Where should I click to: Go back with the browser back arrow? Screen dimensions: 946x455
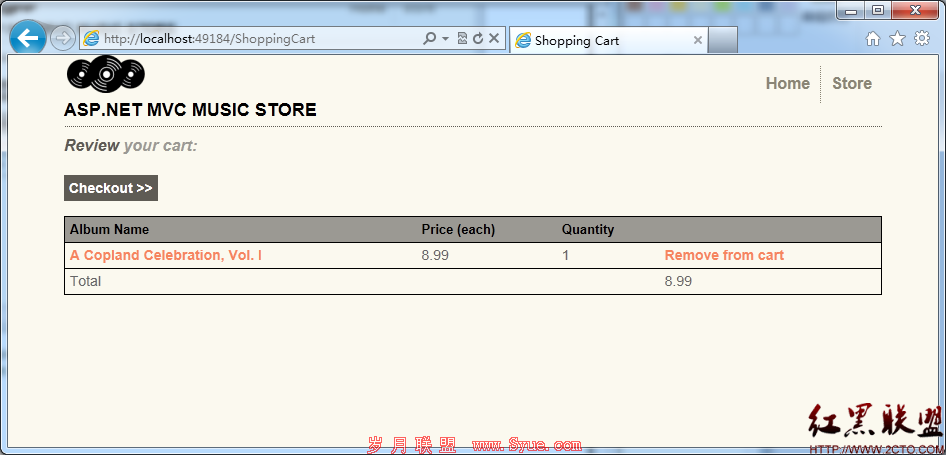(x=27, y=39)
